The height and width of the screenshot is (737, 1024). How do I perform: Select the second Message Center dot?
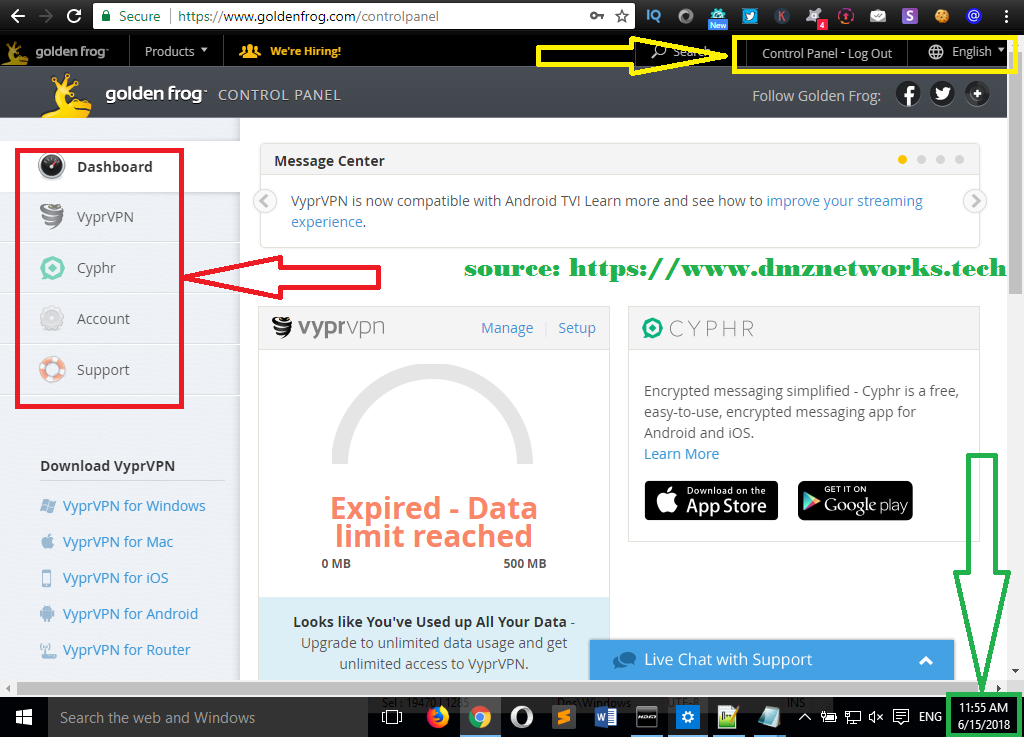point(921,159)
